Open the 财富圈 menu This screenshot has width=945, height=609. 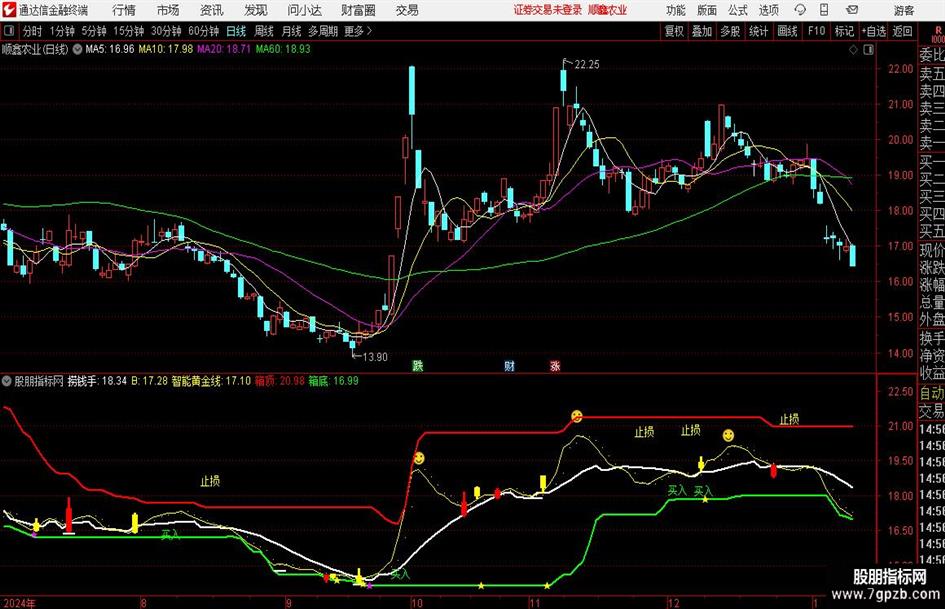pos(358,10)
